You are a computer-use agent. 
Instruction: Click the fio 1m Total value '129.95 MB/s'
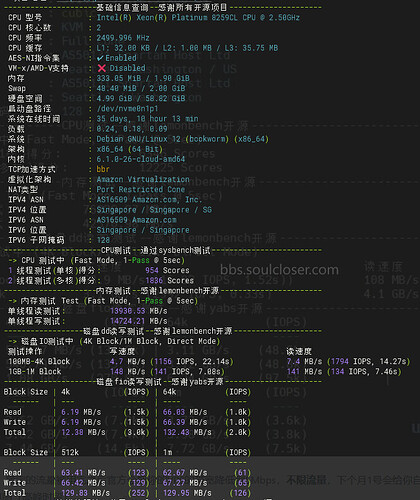click(x=187, y=493)
